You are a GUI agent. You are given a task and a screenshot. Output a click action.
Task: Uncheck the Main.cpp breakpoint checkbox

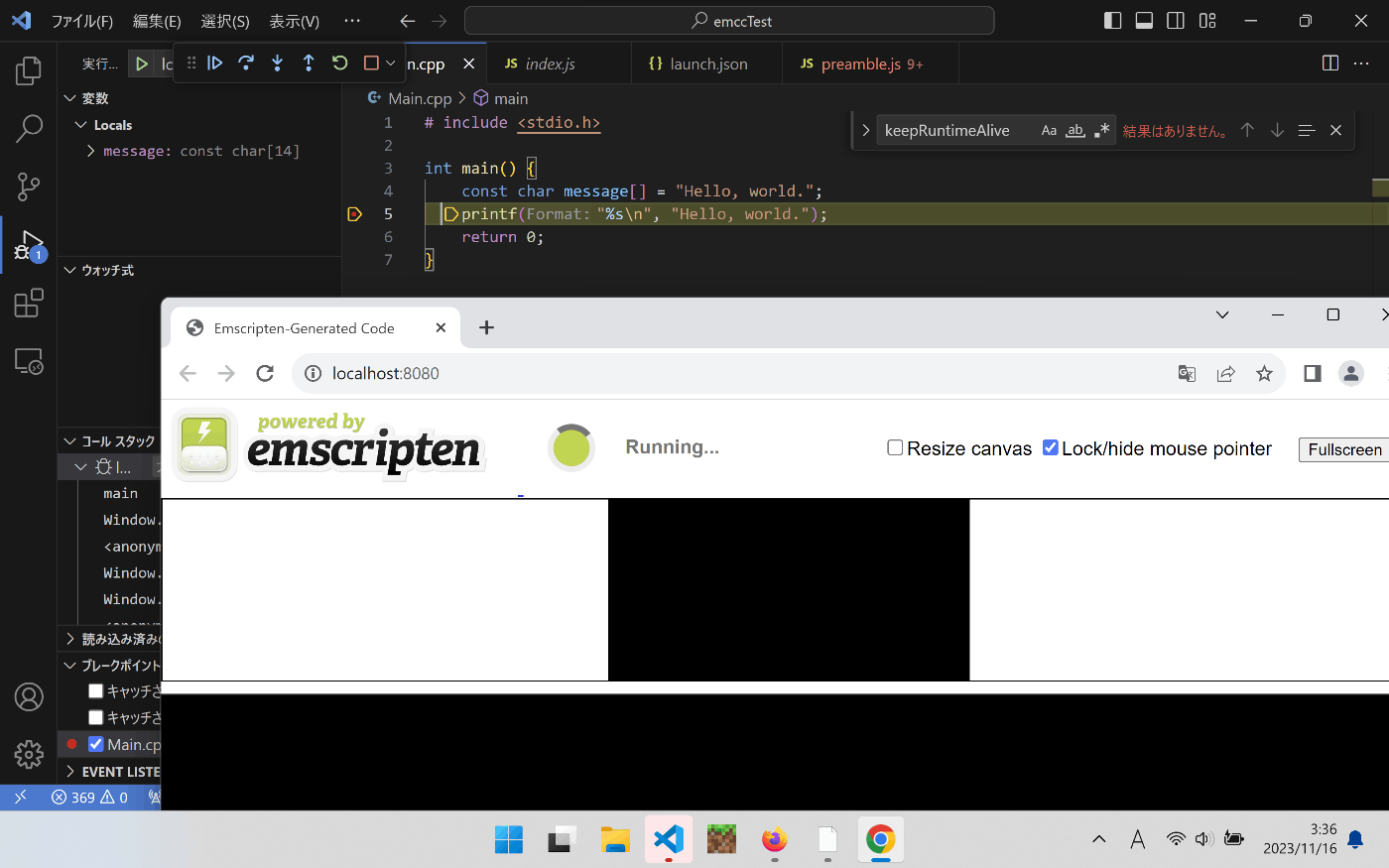(x=96, y=744)
